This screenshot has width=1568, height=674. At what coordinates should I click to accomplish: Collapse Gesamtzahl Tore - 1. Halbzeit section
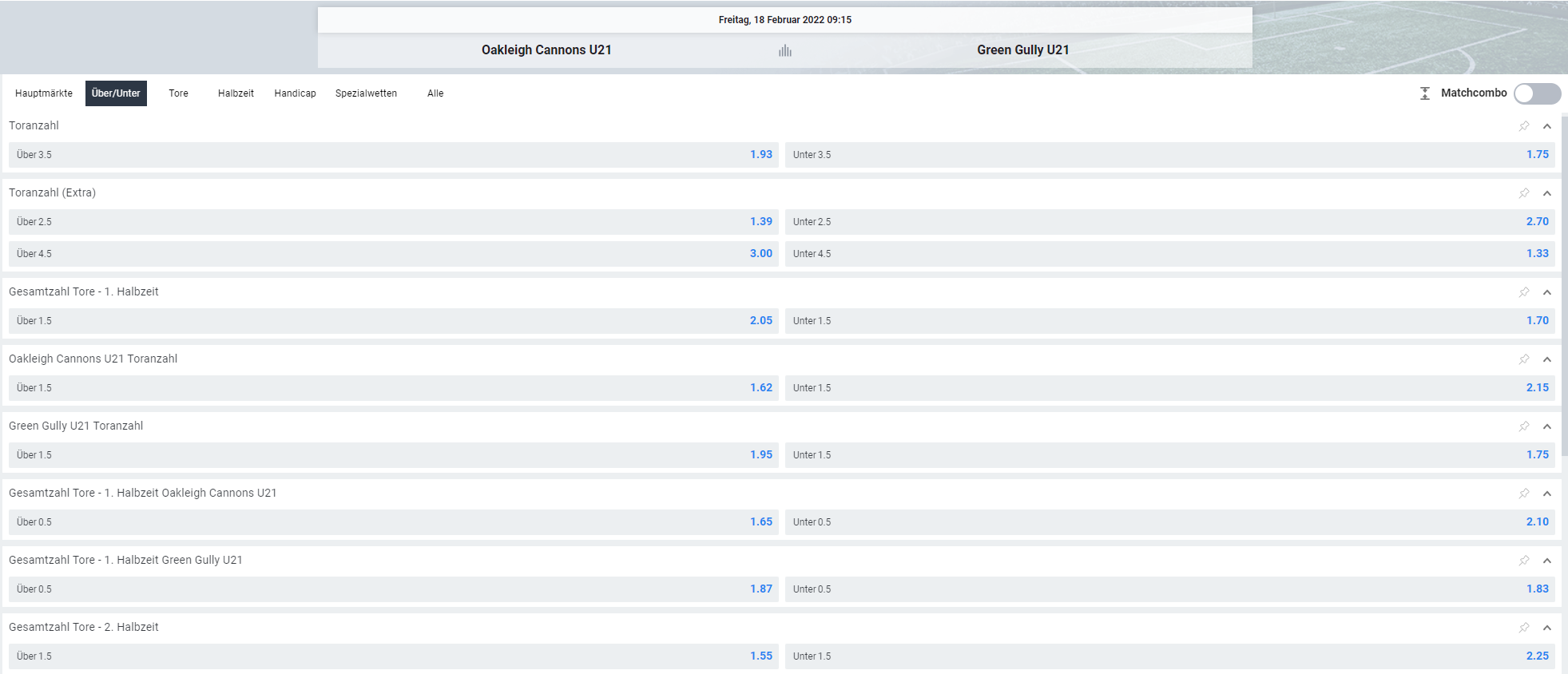(1547, 292)
